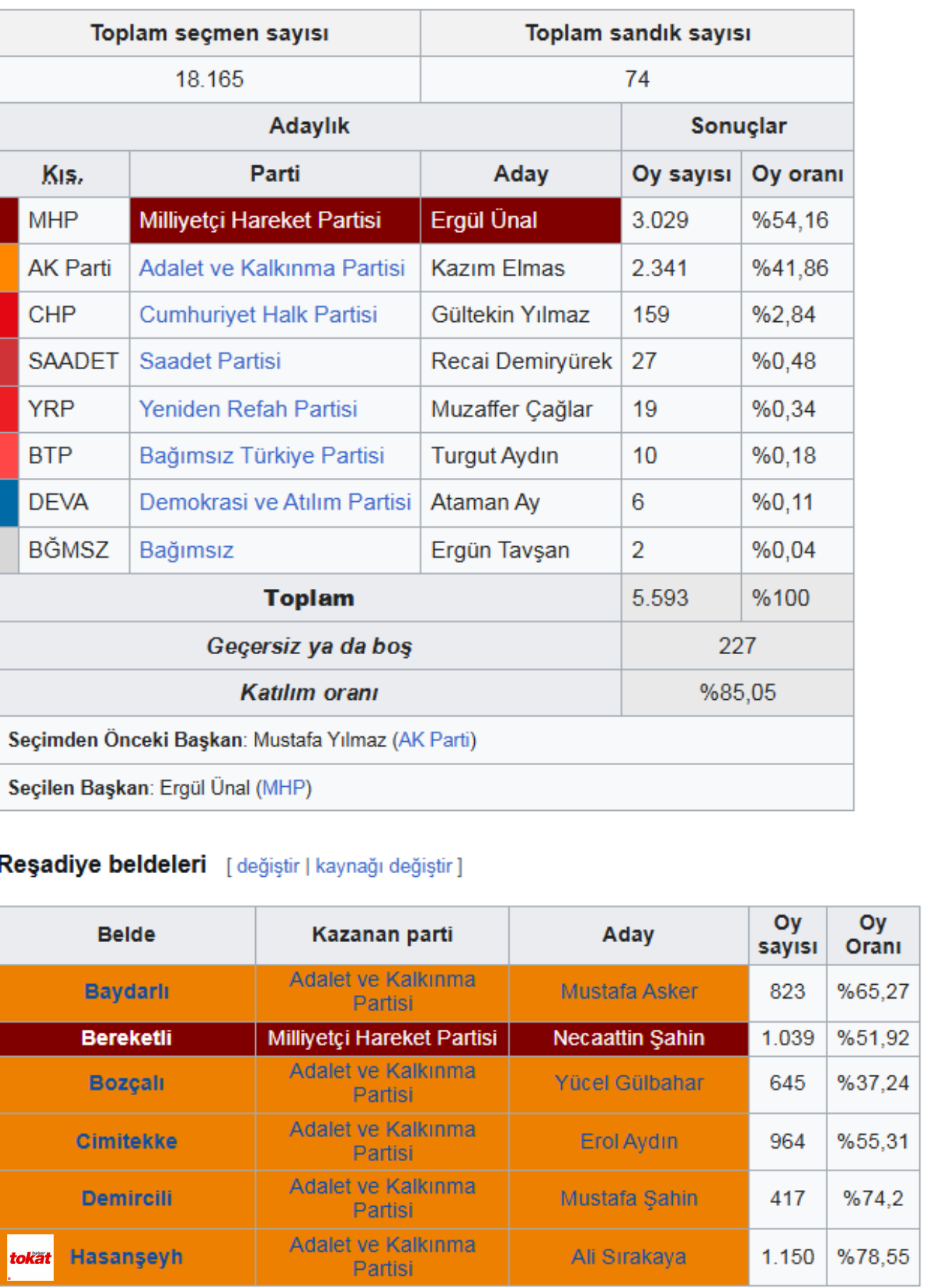Open the Cumhuriyet Halk Partisi link
Screen dimensions: 928x1288
pos(258,314)
